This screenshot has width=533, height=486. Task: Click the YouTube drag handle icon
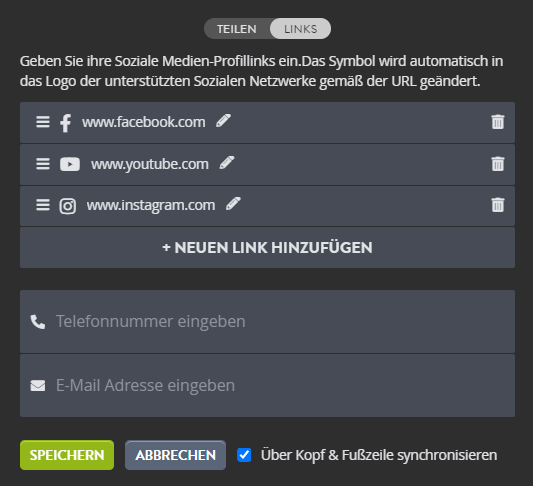click(43, 164)
